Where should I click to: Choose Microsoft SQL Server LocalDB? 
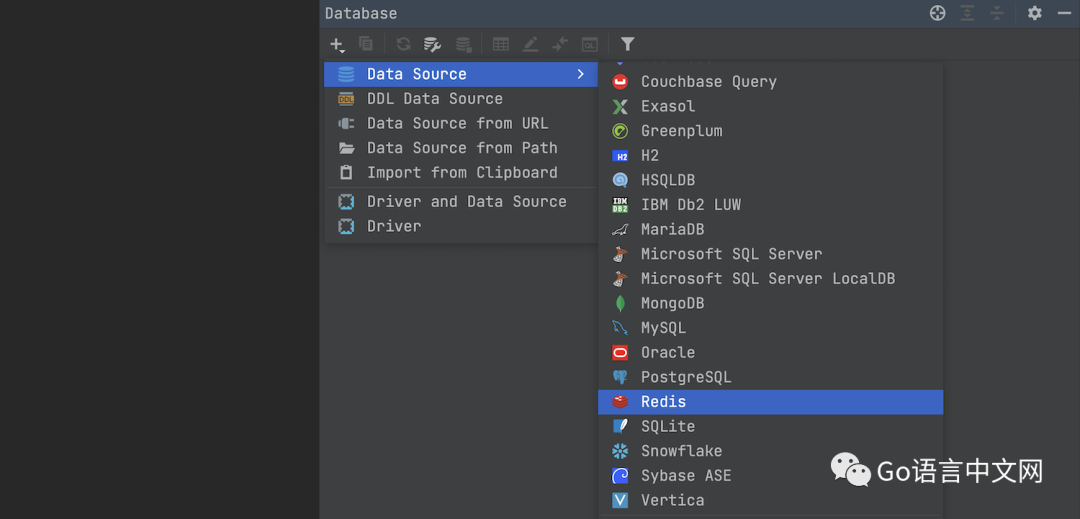coord(767,279)
